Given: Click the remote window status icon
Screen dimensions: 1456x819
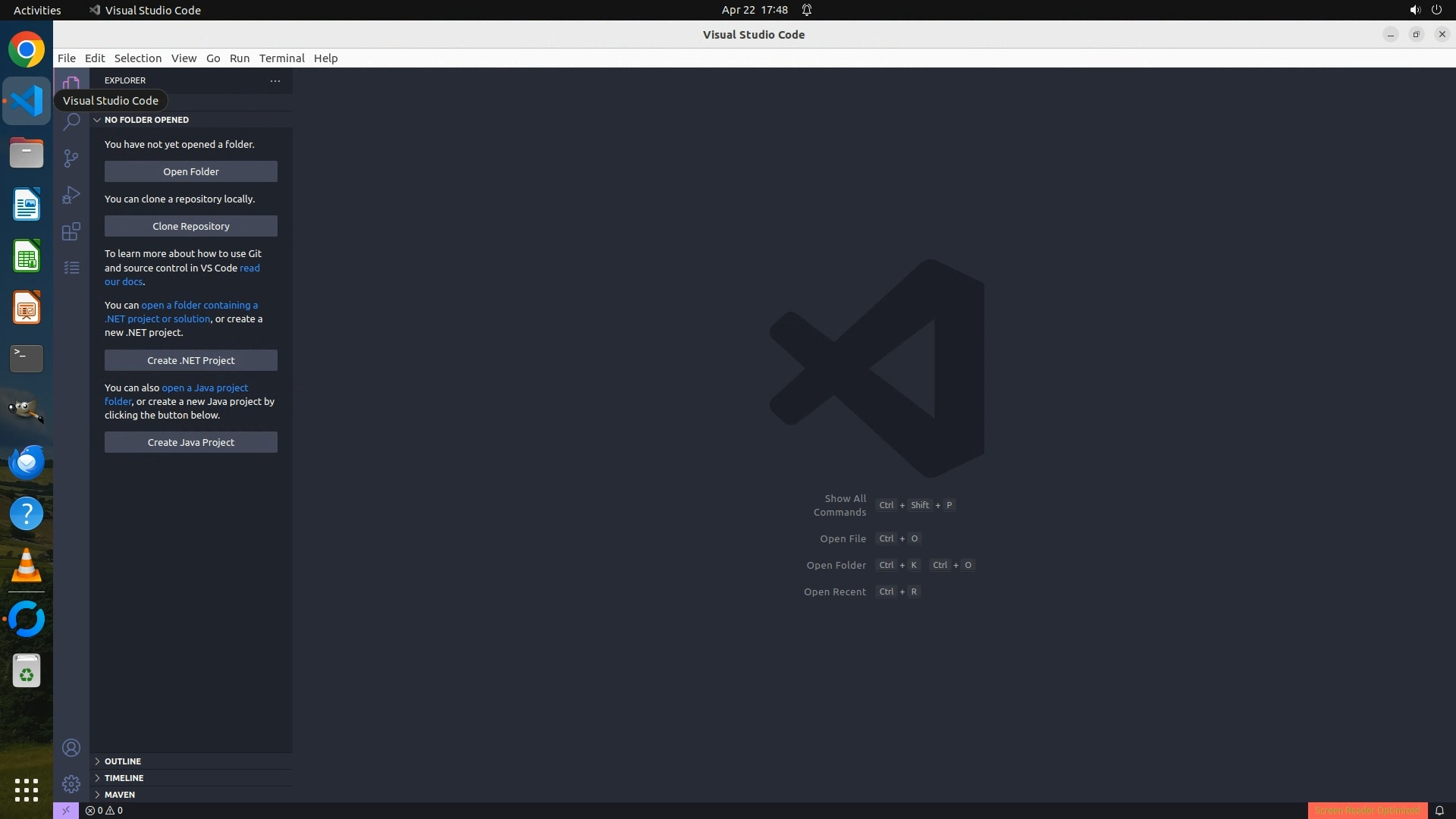Looking at the screenshot, I should (x=66, y=810).
